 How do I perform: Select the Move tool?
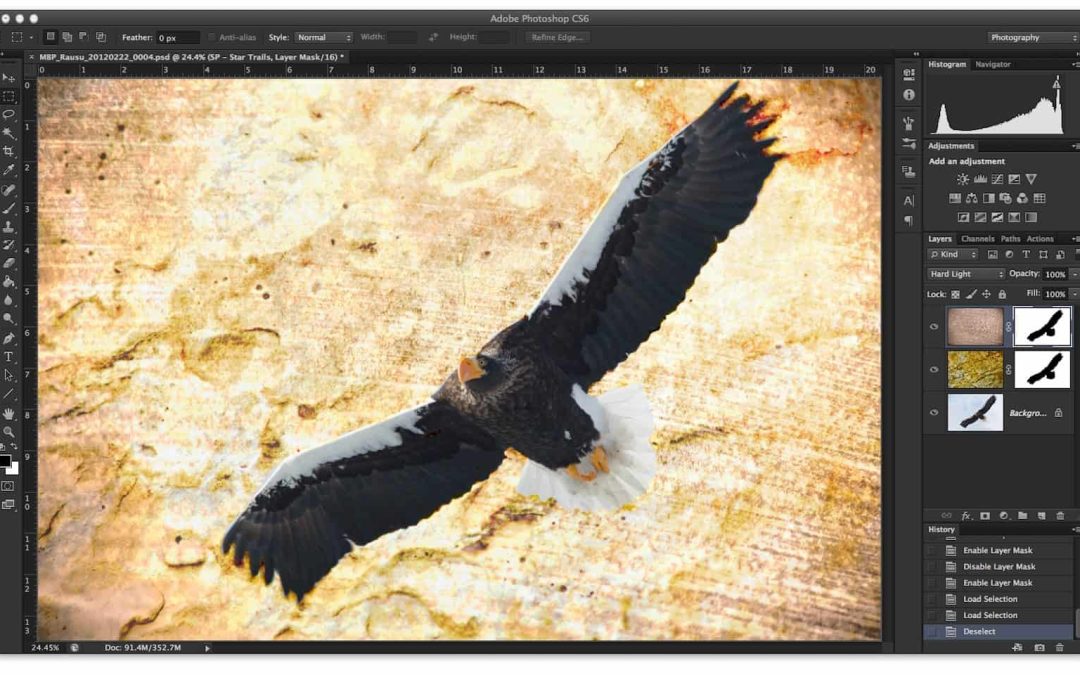point(9,77)
